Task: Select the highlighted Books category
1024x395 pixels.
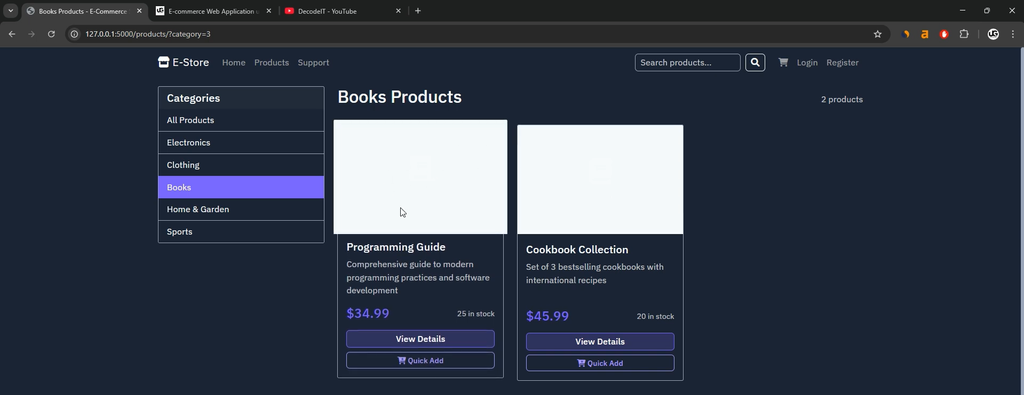Action: 241,187
